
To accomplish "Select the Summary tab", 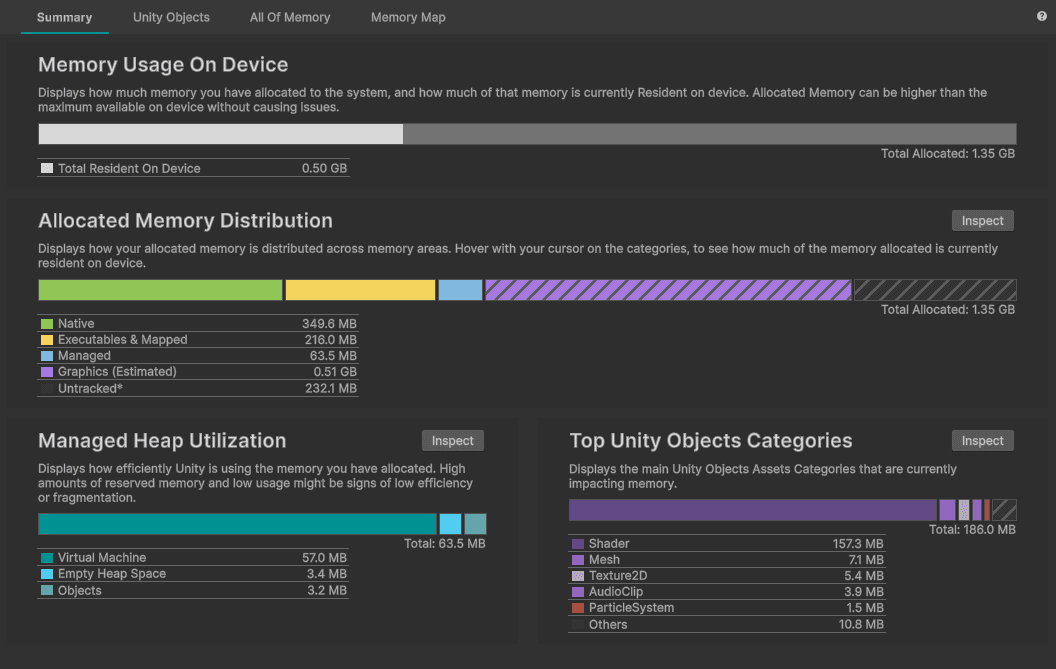I will (x=64, y=17).
